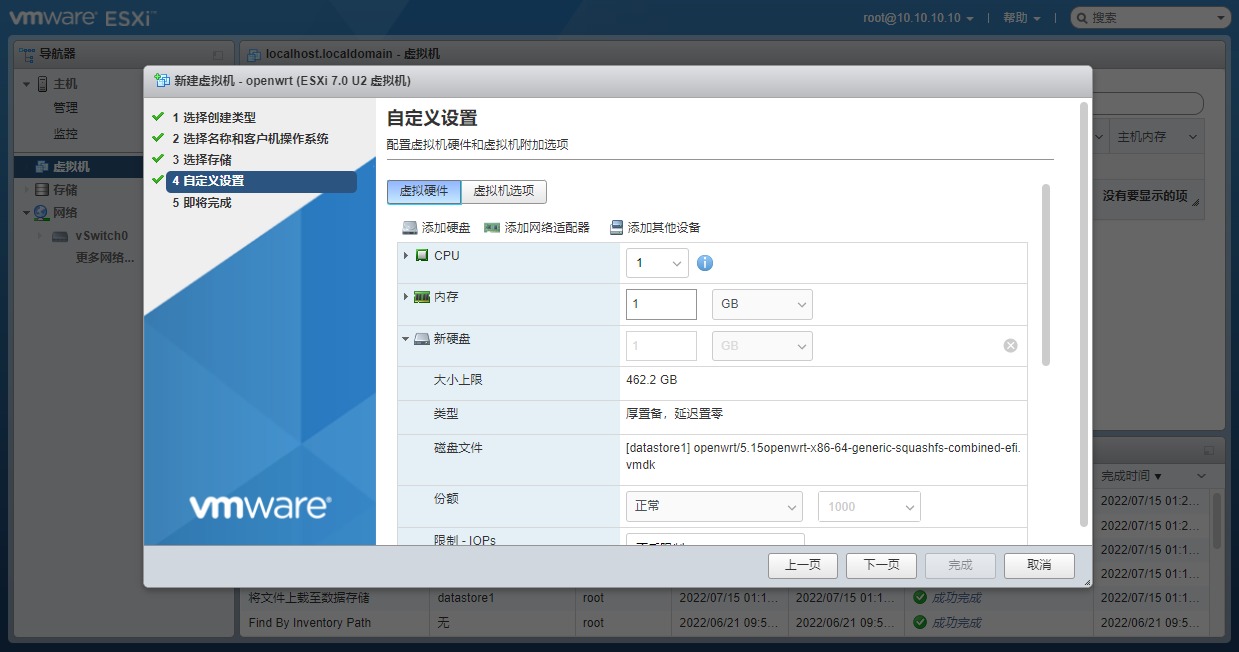Open the 搜索 search box icon

pos(1081,17)
